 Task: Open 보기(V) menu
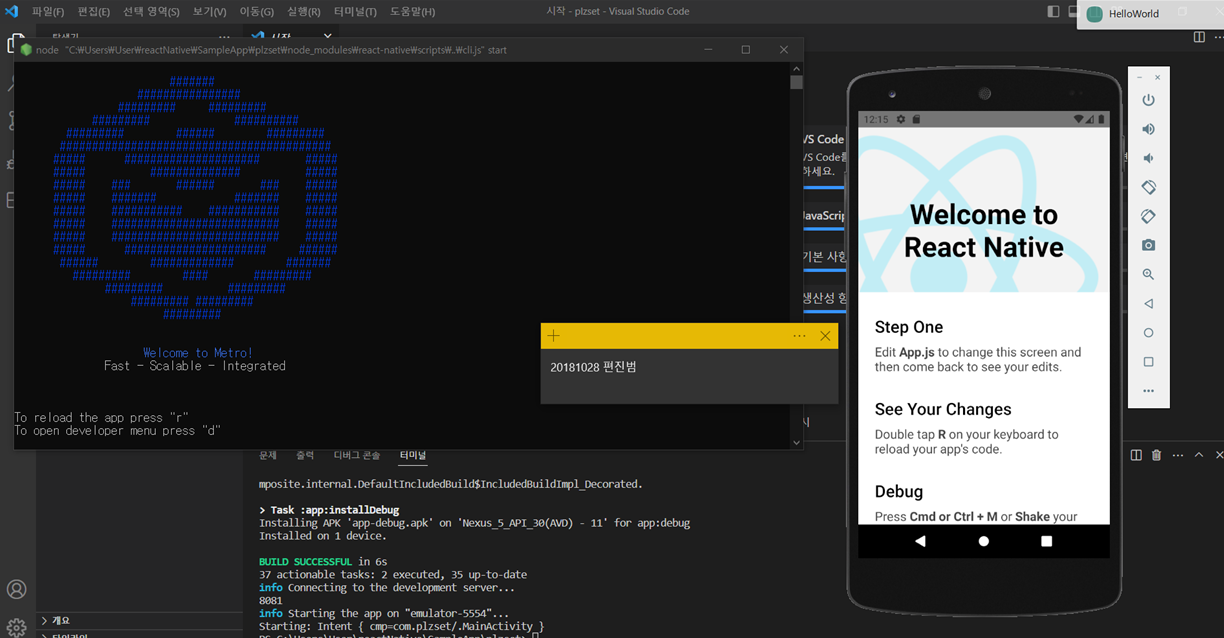210,12
